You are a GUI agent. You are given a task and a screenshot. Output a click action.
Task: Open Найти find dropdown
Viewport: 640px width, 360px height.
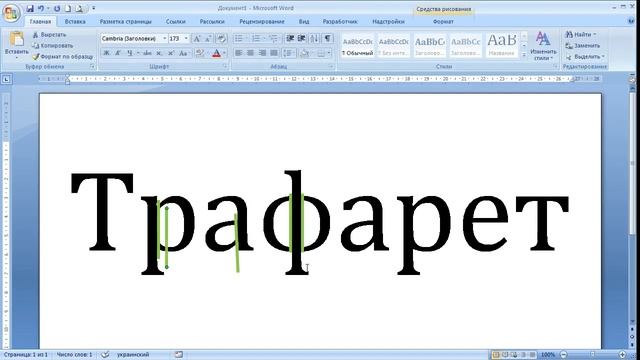(x=580, y=35)
